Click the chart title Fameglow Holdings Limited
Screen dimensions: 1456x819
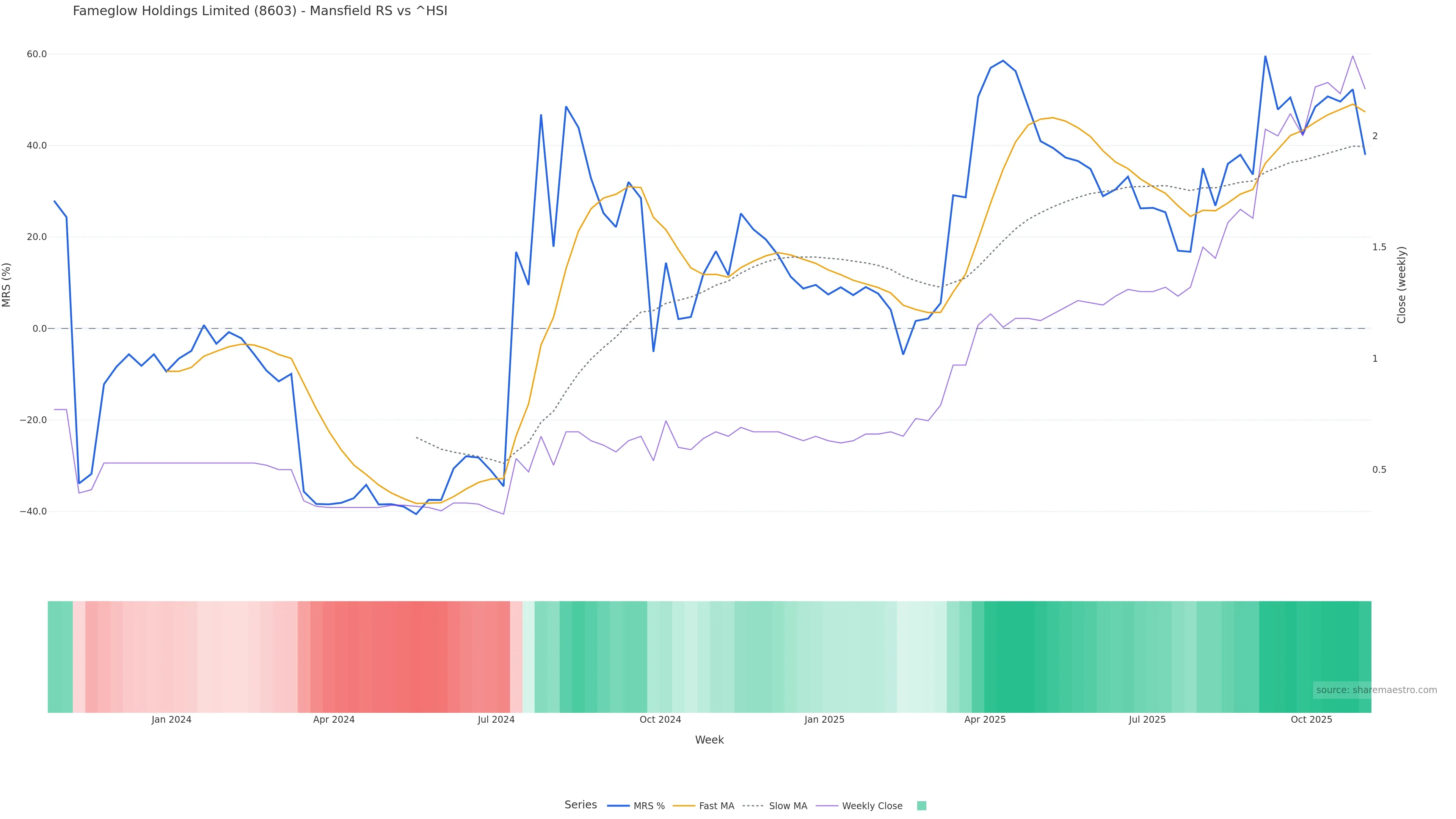[260, 11]
